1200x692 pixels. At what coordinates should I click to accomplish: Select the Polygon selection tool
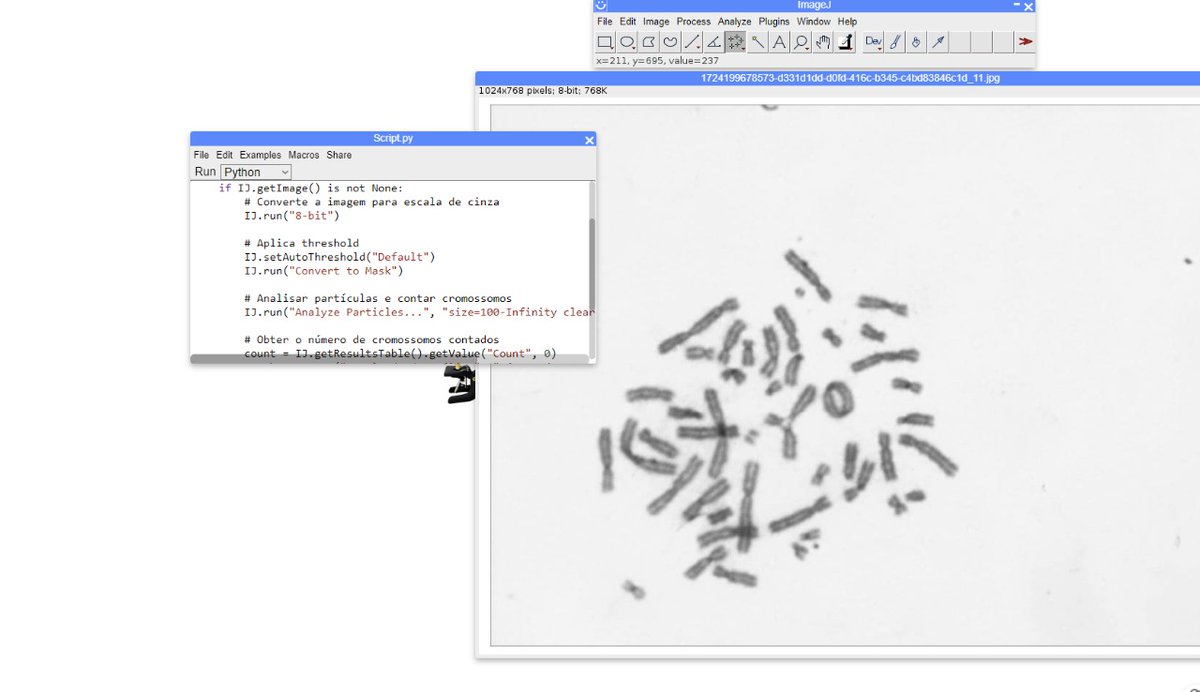(649, 42)
